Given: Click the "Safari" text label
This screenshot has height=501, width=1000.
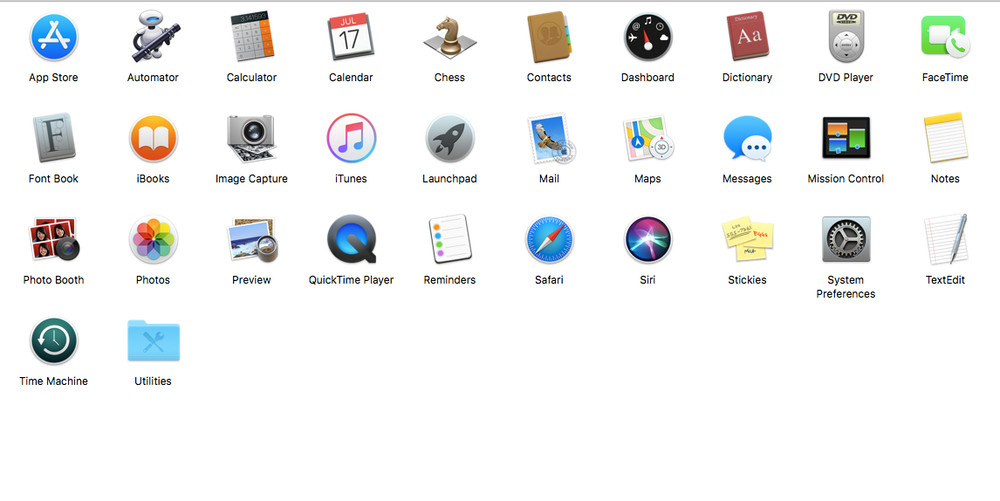Looking at the screenshot, I should pos(549,280).
